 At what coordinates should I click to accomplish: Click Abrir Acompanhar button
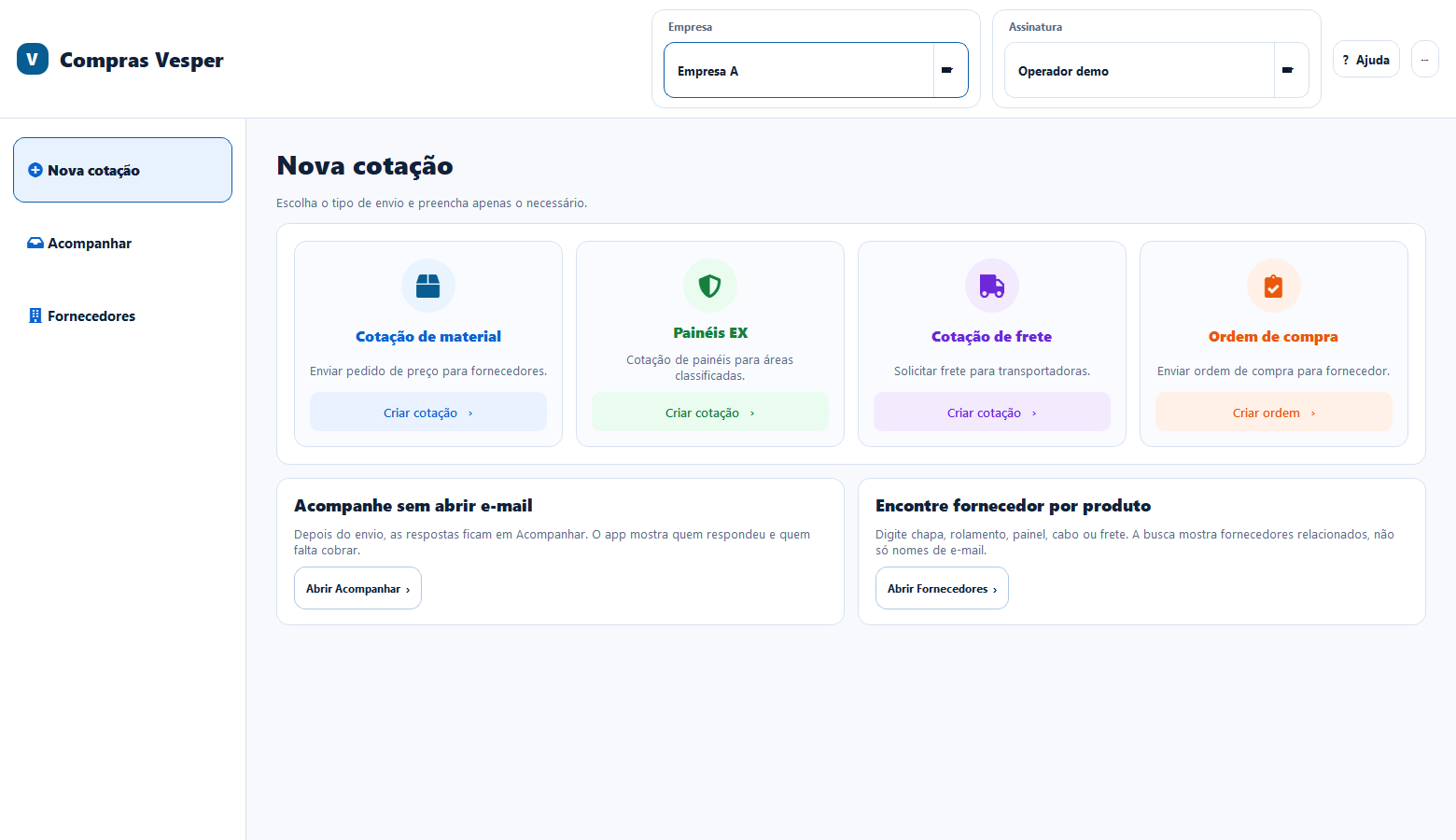tap(357, 588)
